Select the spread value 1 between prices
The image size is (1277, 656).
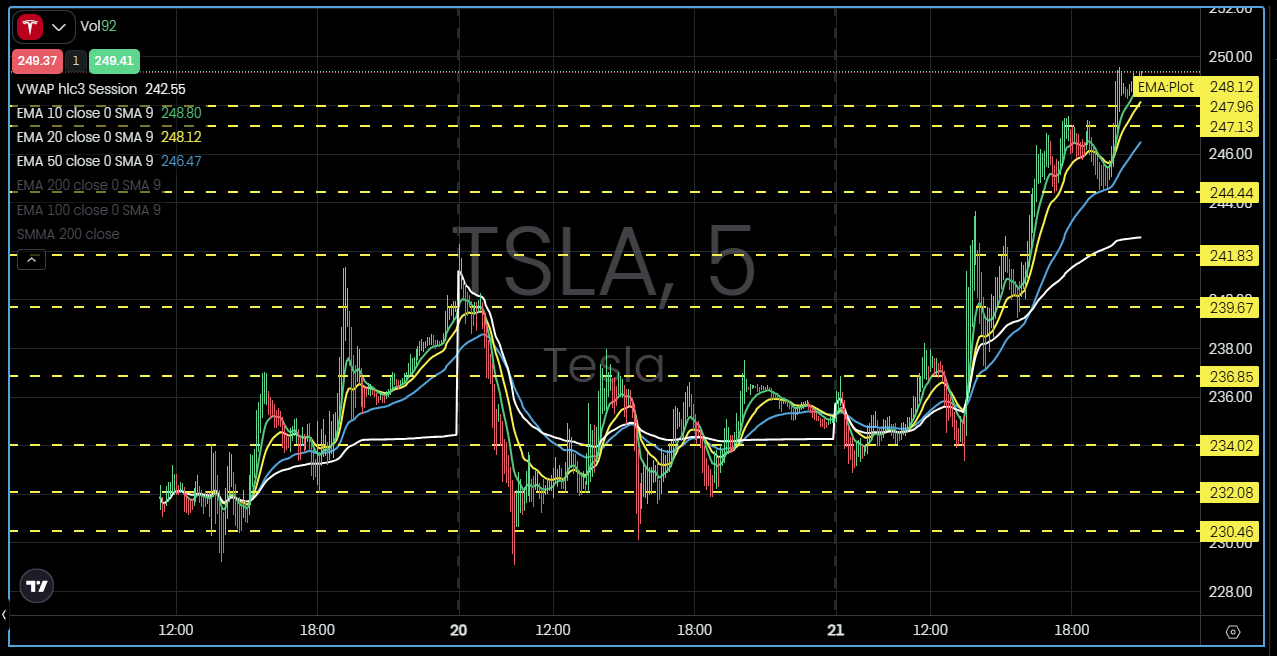[76, 61]
